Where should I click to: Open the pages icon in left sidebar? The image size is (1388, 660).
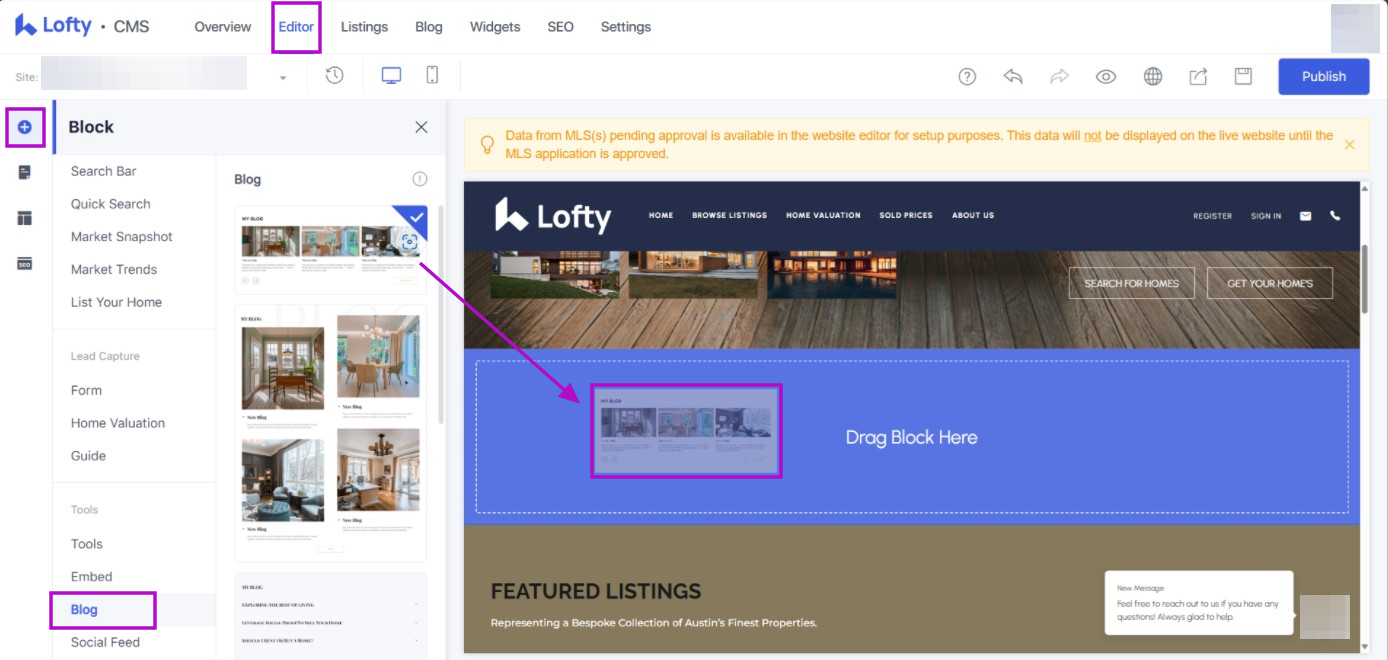tap(25, 173)
